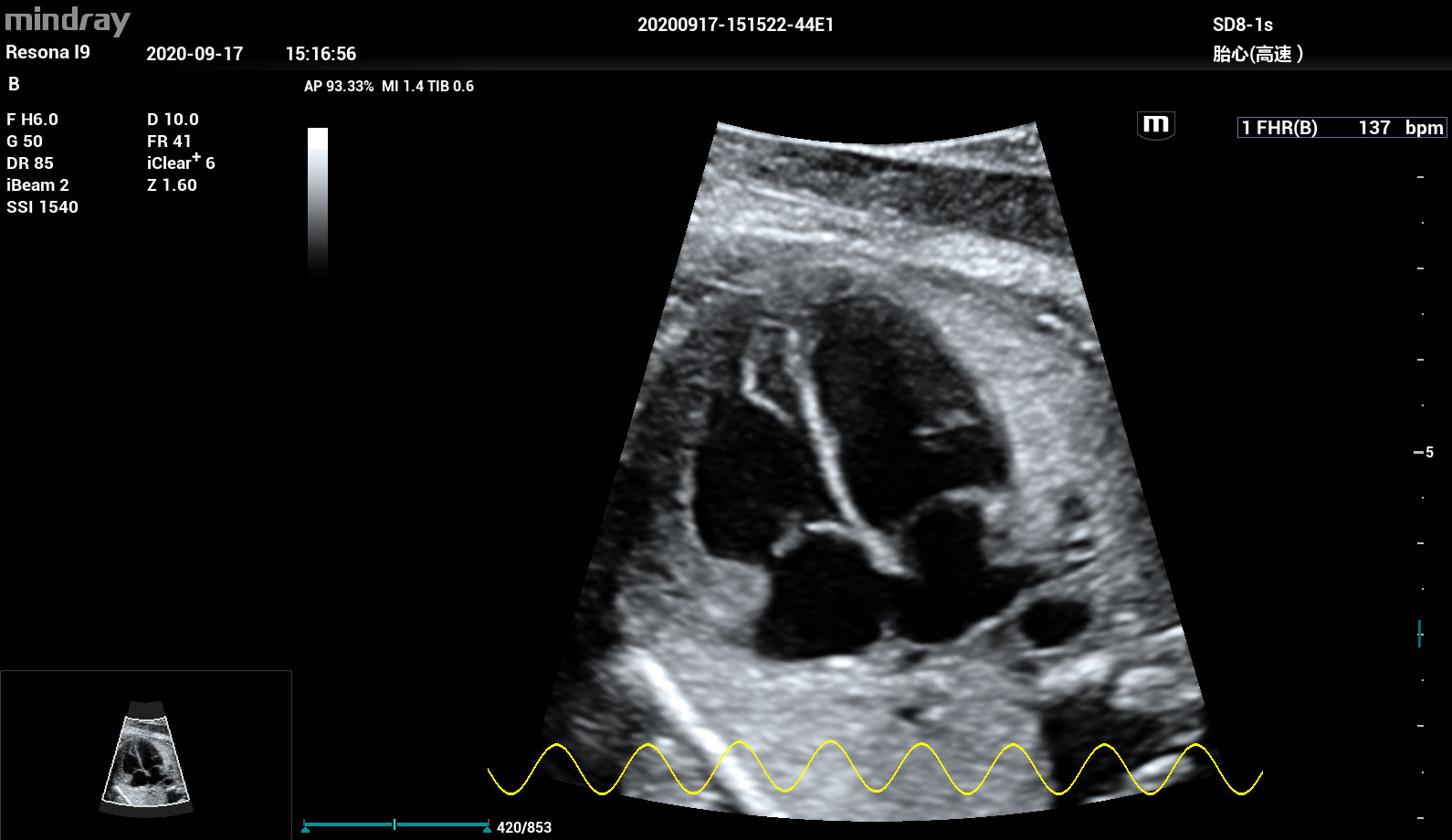
Task: Click the Z 1.60 zoom parameter
Action: [x=172, y=185]
